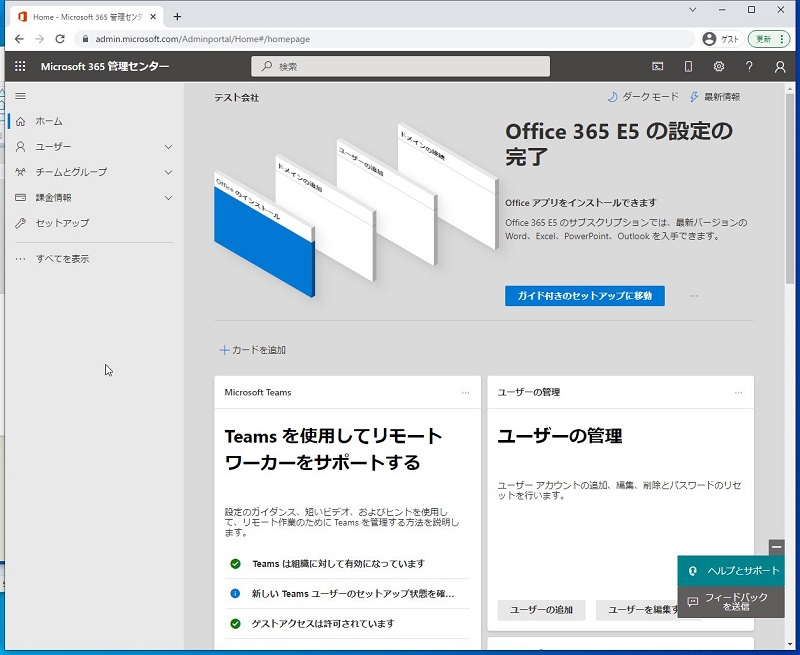Click ヘルプとサポート headset icon
Image resolution: width=800 pixels, height=655 pixels.
tap(692, 571)
